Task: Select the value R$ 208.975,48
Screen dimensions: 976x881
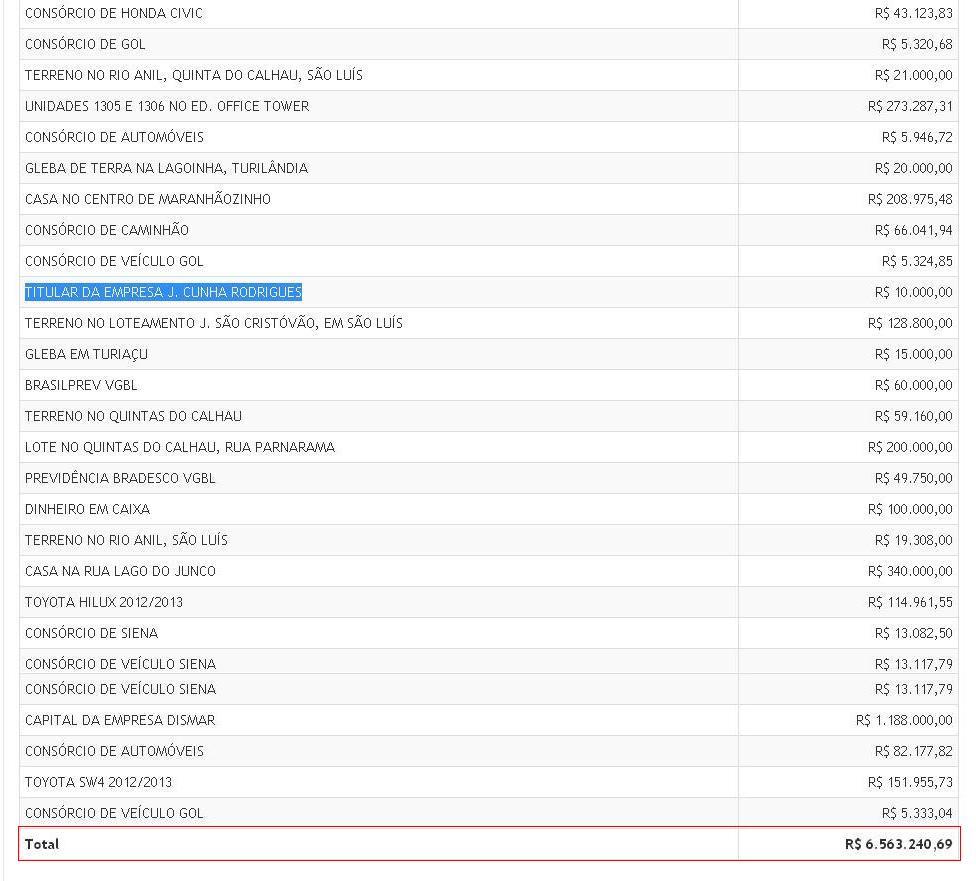Action: point(910,199)
